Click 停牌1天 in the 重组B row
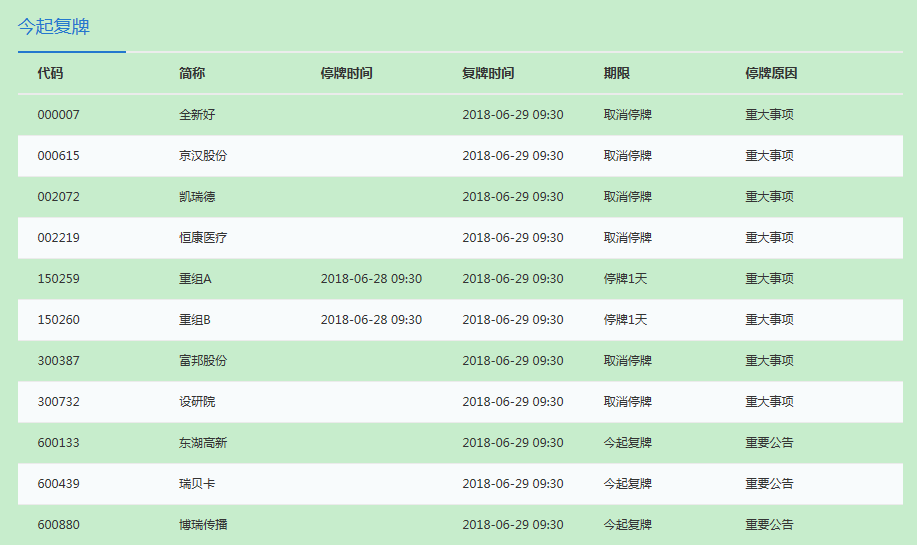917x545 pixels. (625, 320)
